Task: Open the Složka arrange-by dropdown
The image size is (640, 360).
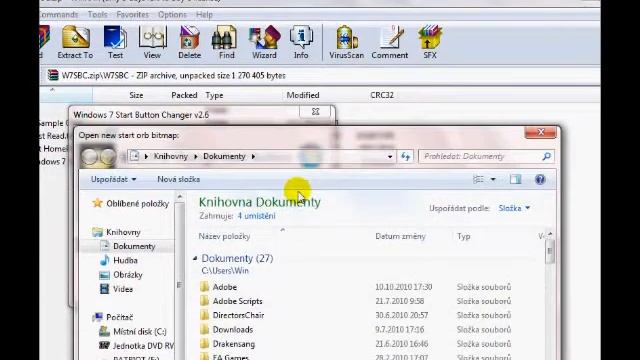Action: click(514, 208)
